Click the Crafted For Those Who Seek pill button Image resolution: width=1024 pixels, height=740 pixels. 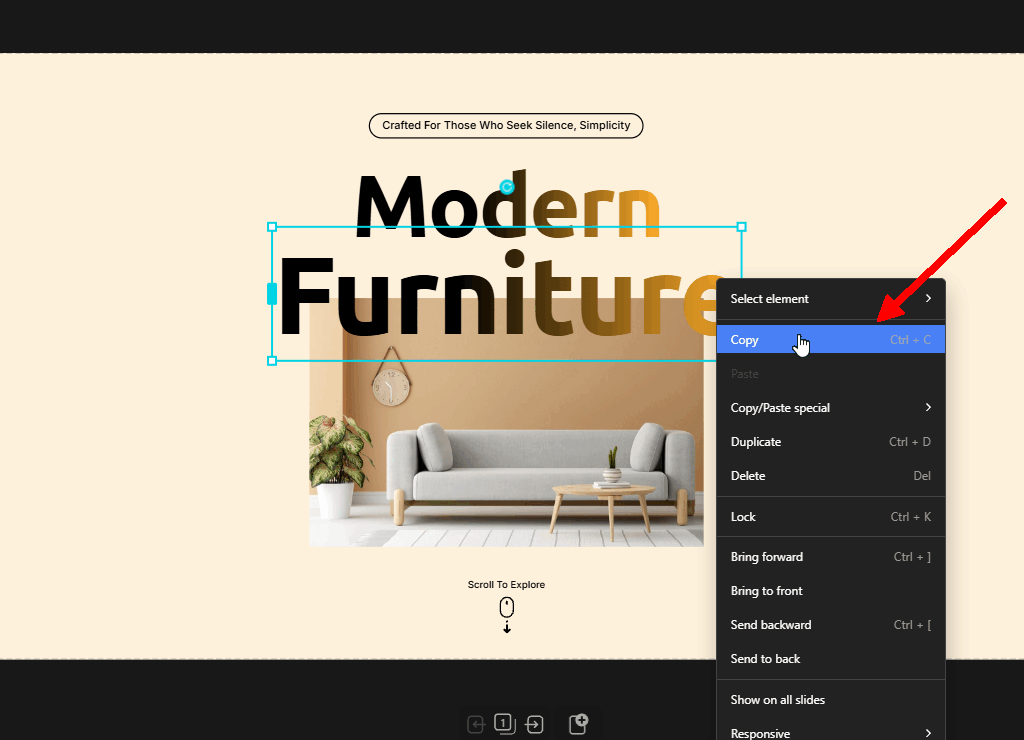[506, 125]
